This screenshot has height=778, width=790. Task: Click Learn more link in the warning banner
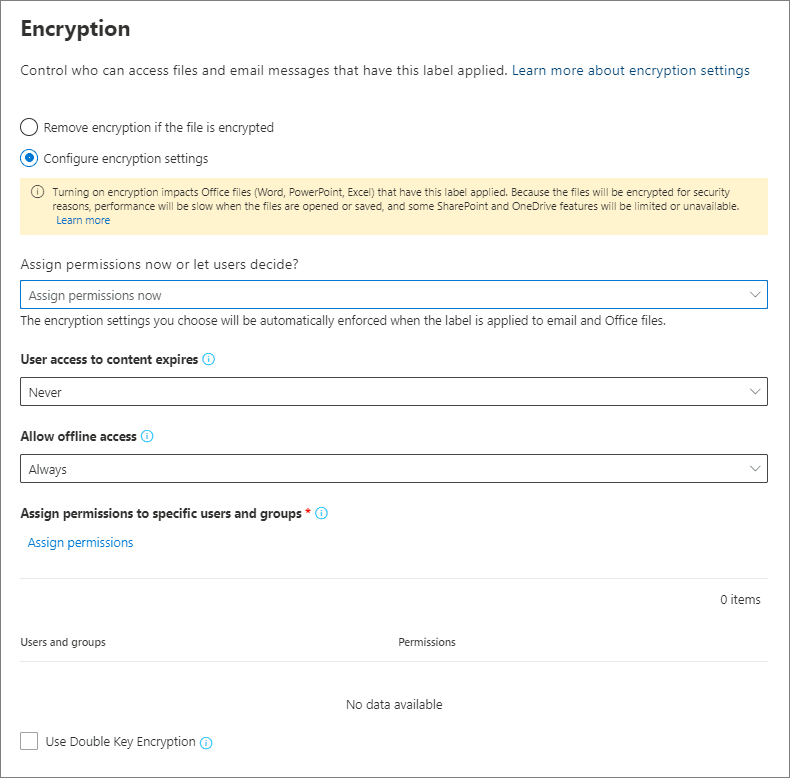click(x=83, y=220)
